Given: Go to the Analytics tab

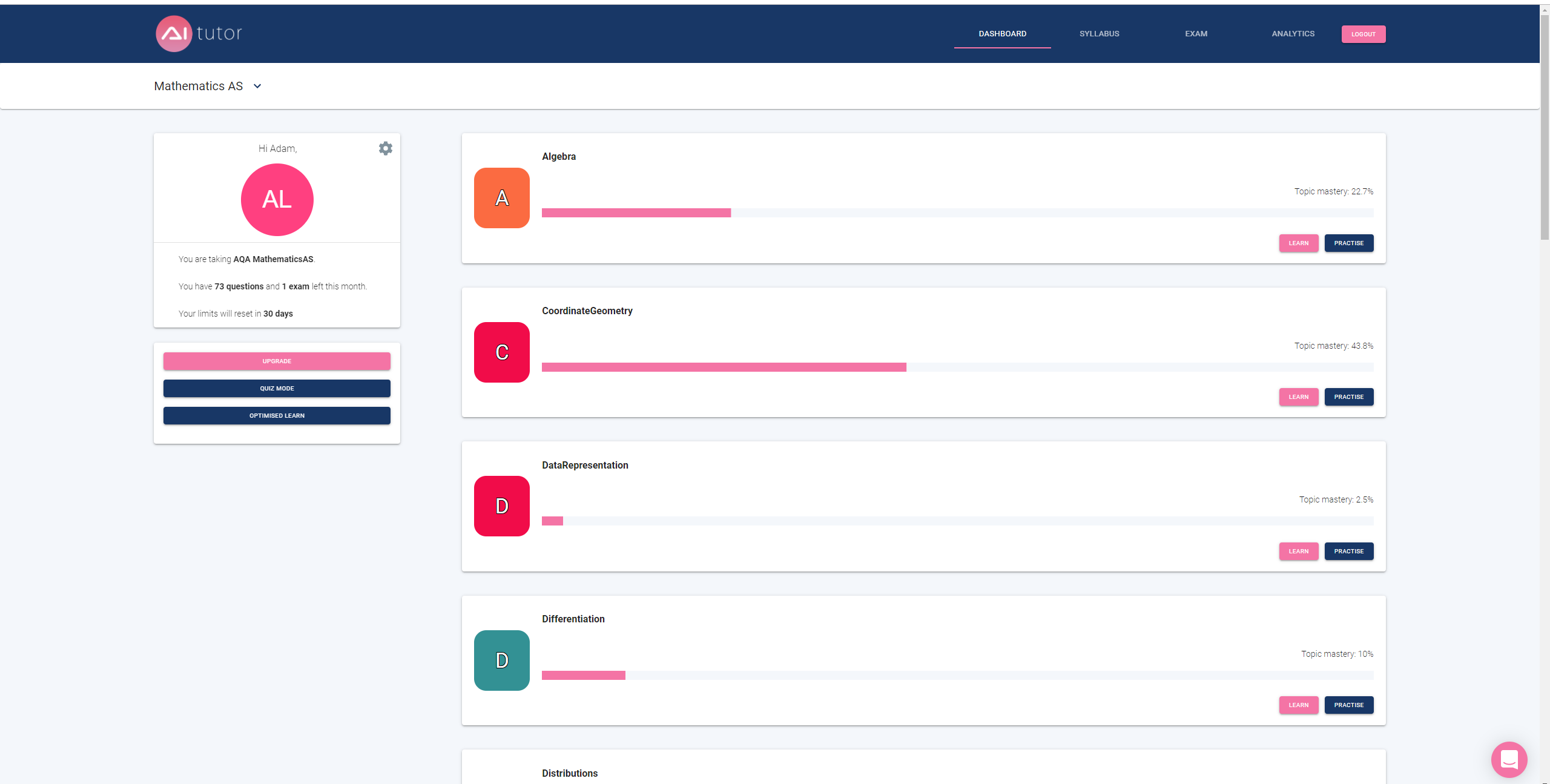Looking at the screenshot, I should [x=1293, y=34].
